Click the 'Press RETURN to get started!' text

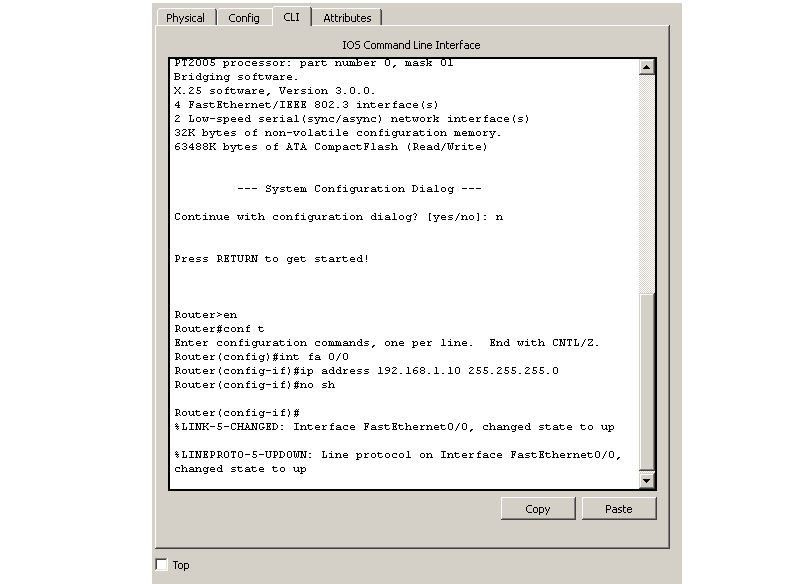pyautogui.click(x=271, y=259)
